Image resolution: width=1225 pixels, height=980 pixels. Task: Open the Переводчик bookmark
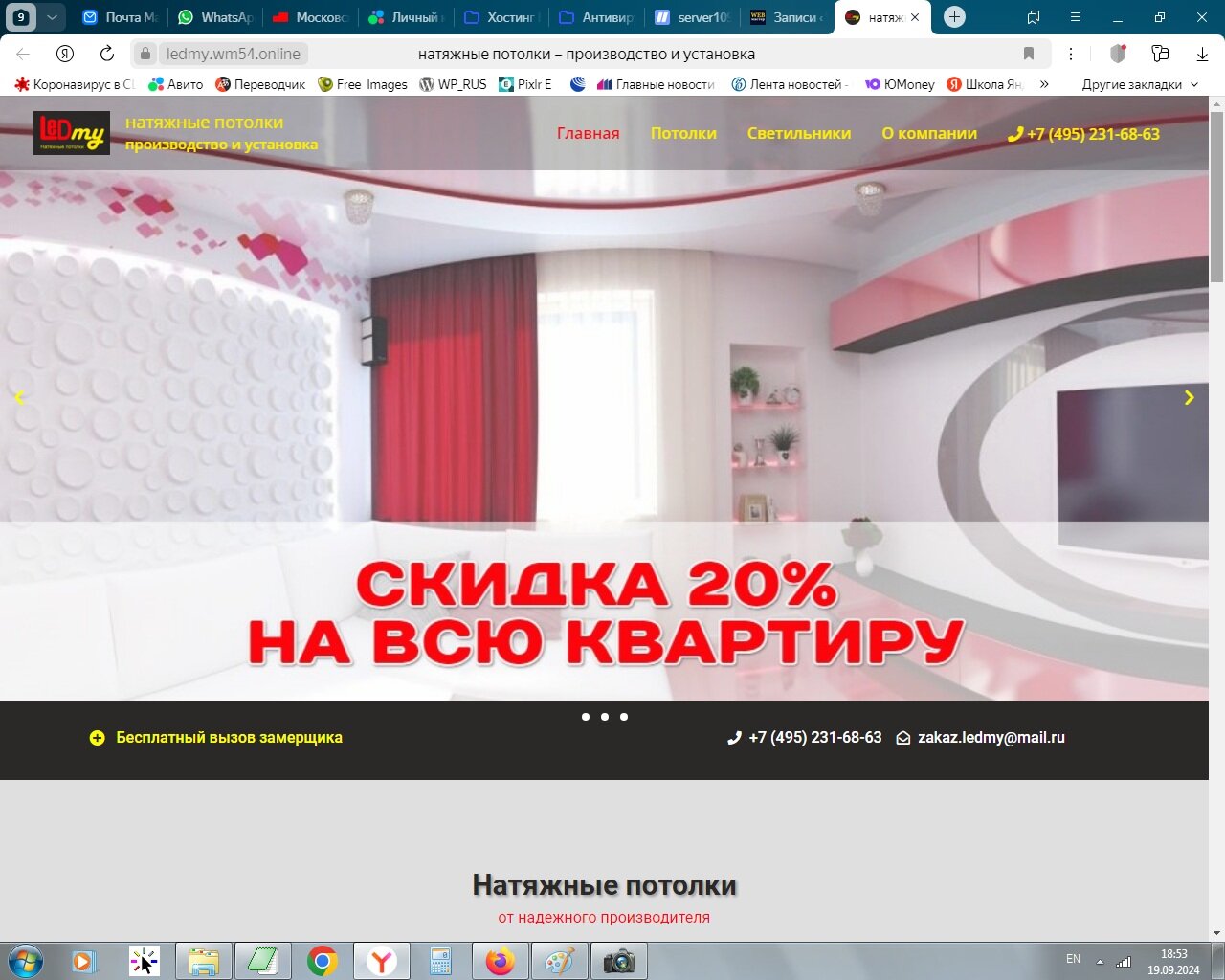260,84
